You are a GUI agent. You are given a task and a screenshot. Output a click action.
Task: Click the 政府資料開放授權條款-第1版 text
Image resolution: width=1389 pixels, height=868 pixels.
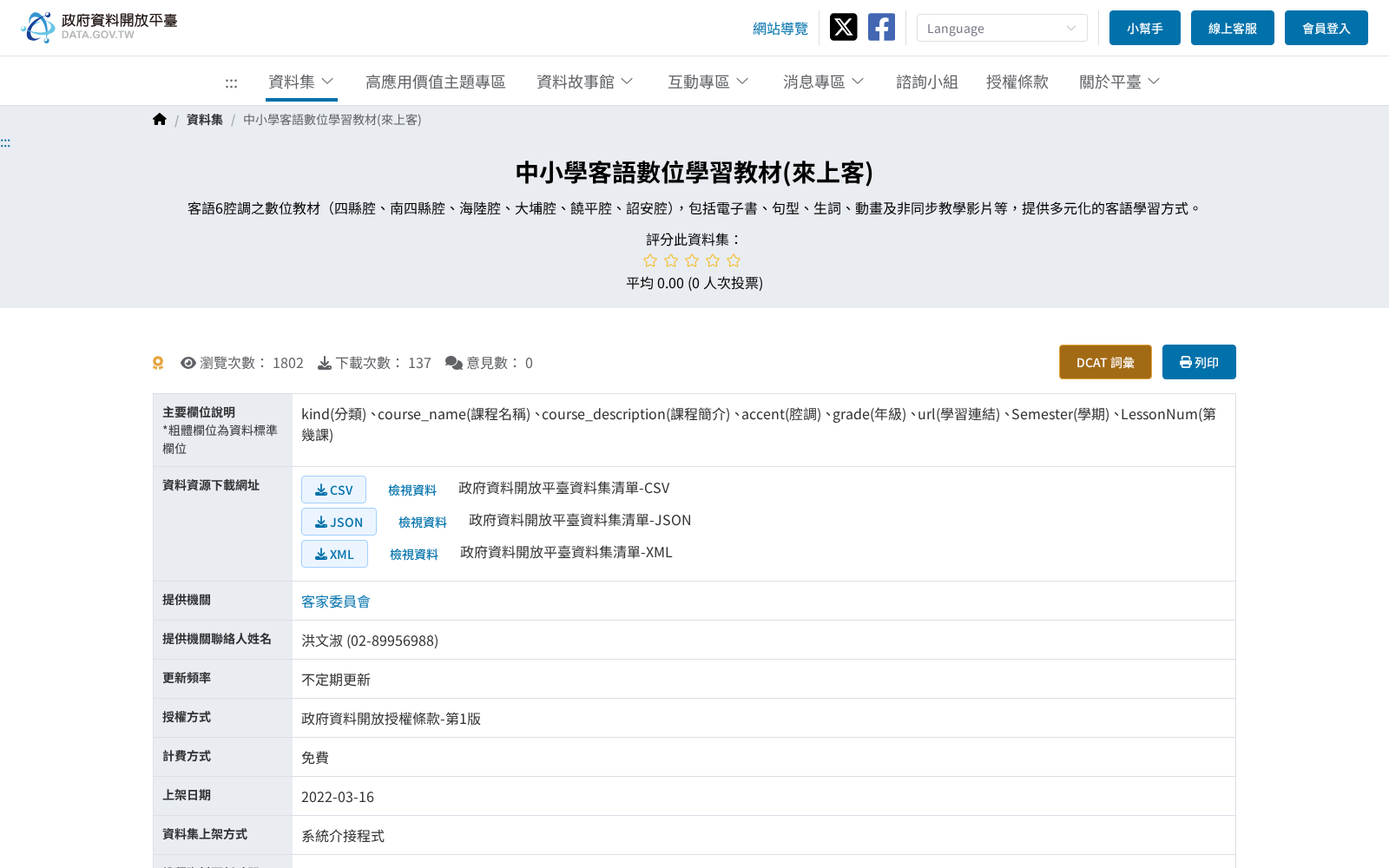coord(391,719)
